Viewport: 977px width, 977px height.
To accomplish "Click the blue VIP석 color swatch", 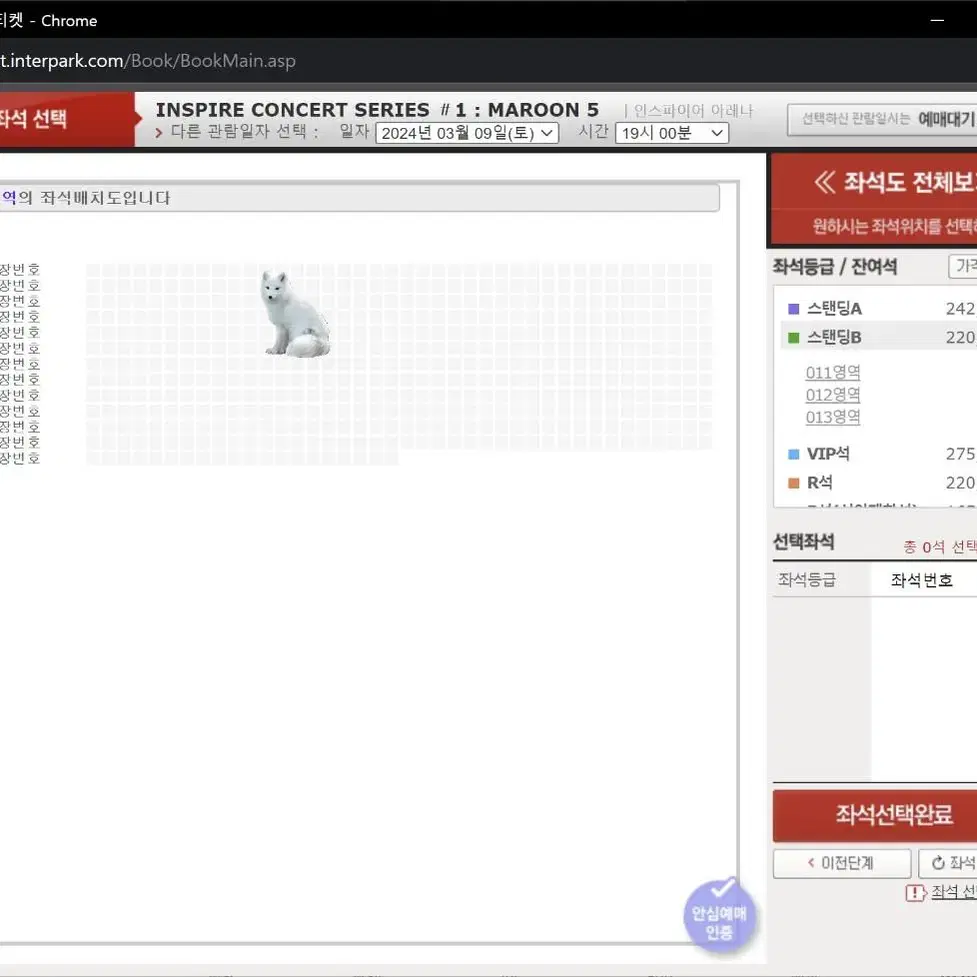I will [x=793, y=454].
